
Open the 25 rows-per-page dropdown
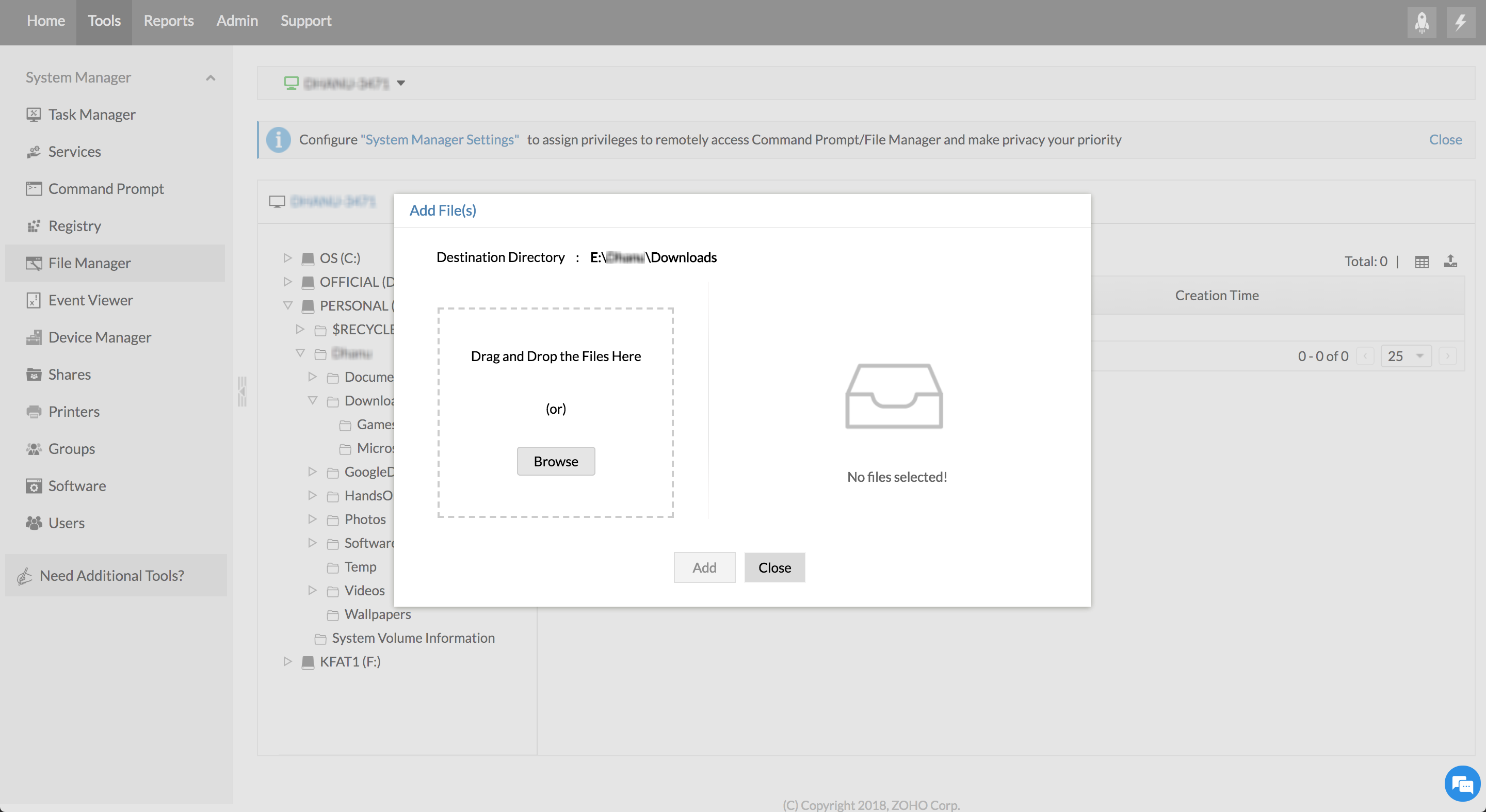(x=1406, y=356)
